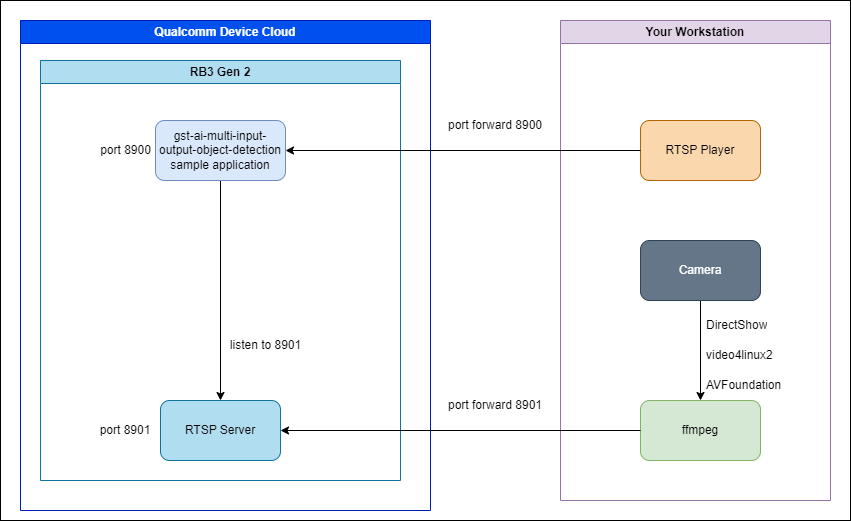This screenshot has height=521, width=851.
Task: Select the RTSP Player box
Action: (700, 150)
